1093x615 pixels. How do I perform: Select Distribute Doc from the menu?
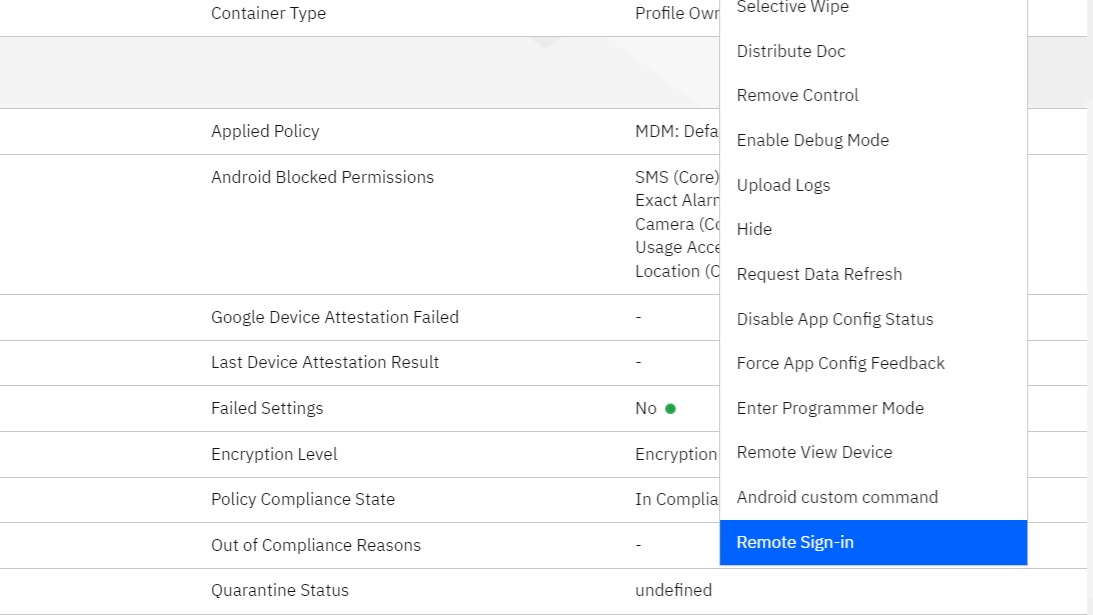790,50
